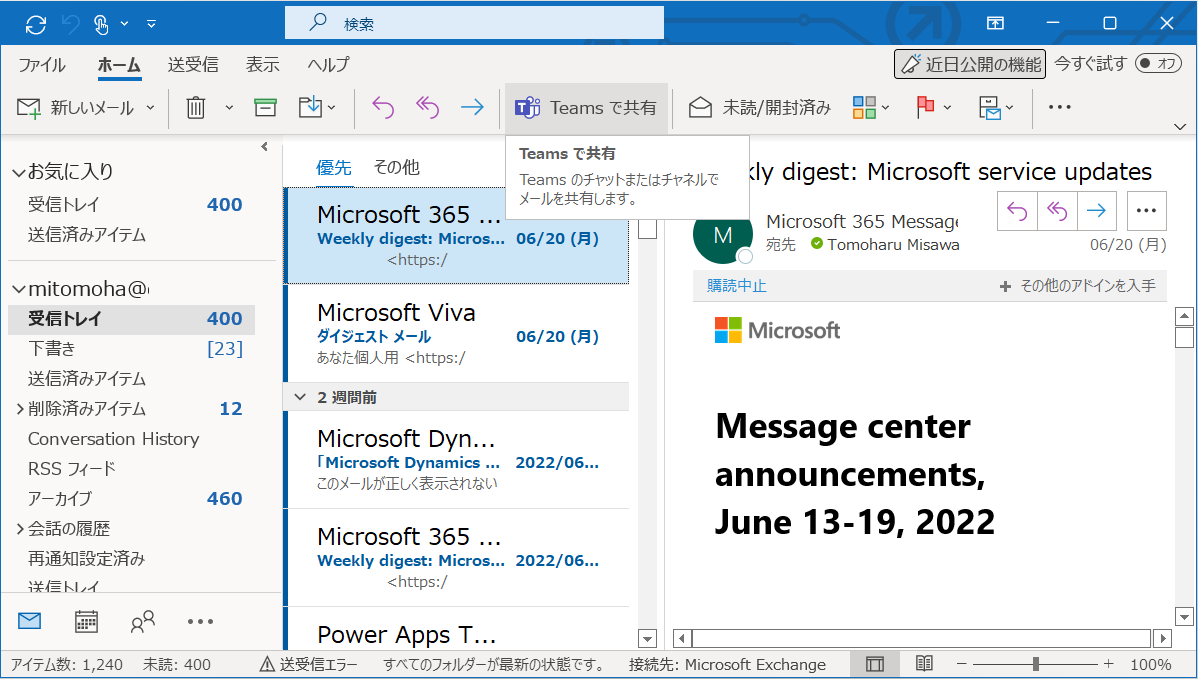Open the Delete dropdown arrow
Screen dimensions: 1198x679
tap(229, 108)
